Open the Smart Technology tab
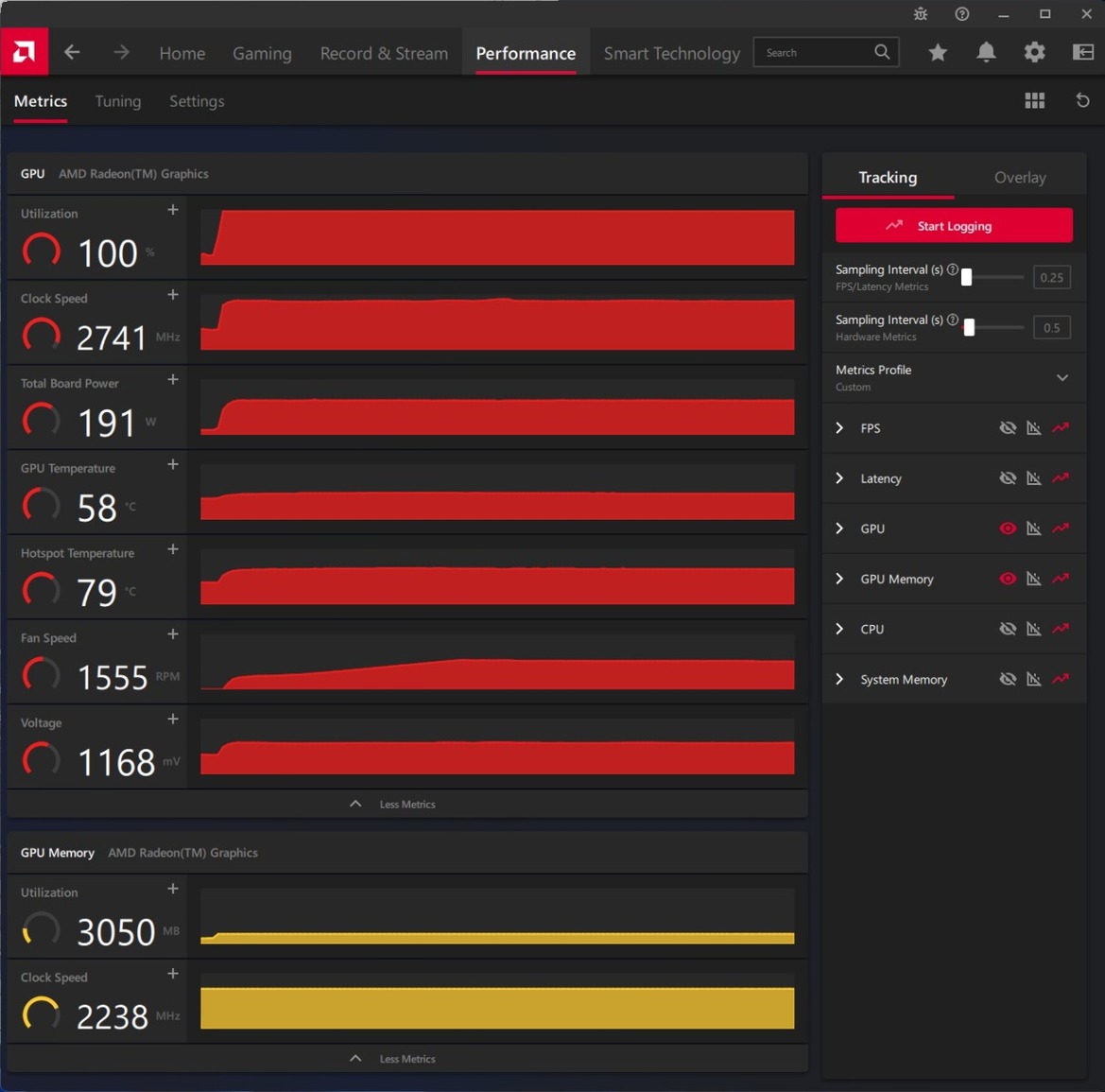The height and width of the screenshot is (1092, 1105). (x=671, y=54)
